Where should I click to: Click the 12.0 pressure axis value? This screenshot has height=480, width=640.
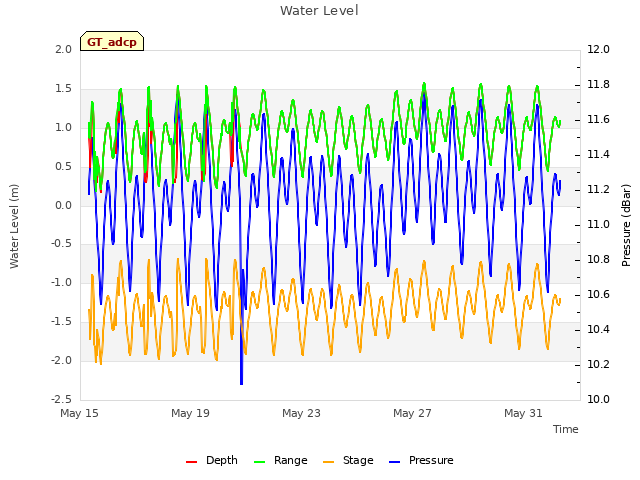(x=598, y=49)
